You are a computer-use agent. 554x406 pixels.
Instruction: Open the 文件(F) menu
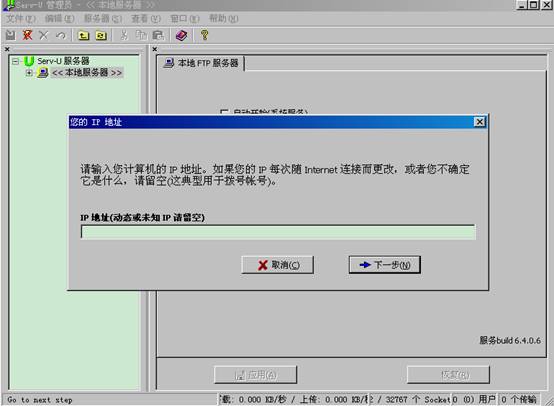point(21,18)
